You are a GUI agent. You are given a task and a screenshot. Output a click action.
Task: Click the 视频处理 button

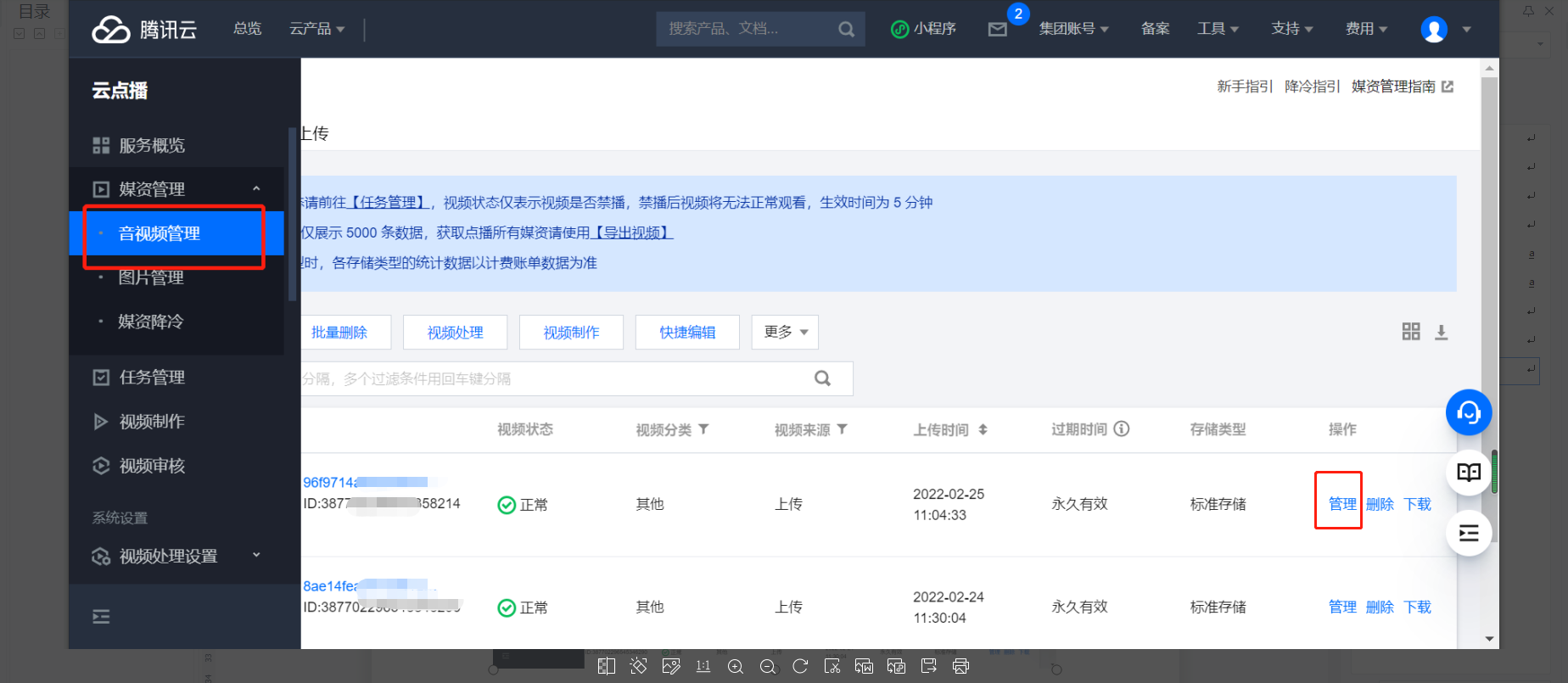(x=455, y=332)
